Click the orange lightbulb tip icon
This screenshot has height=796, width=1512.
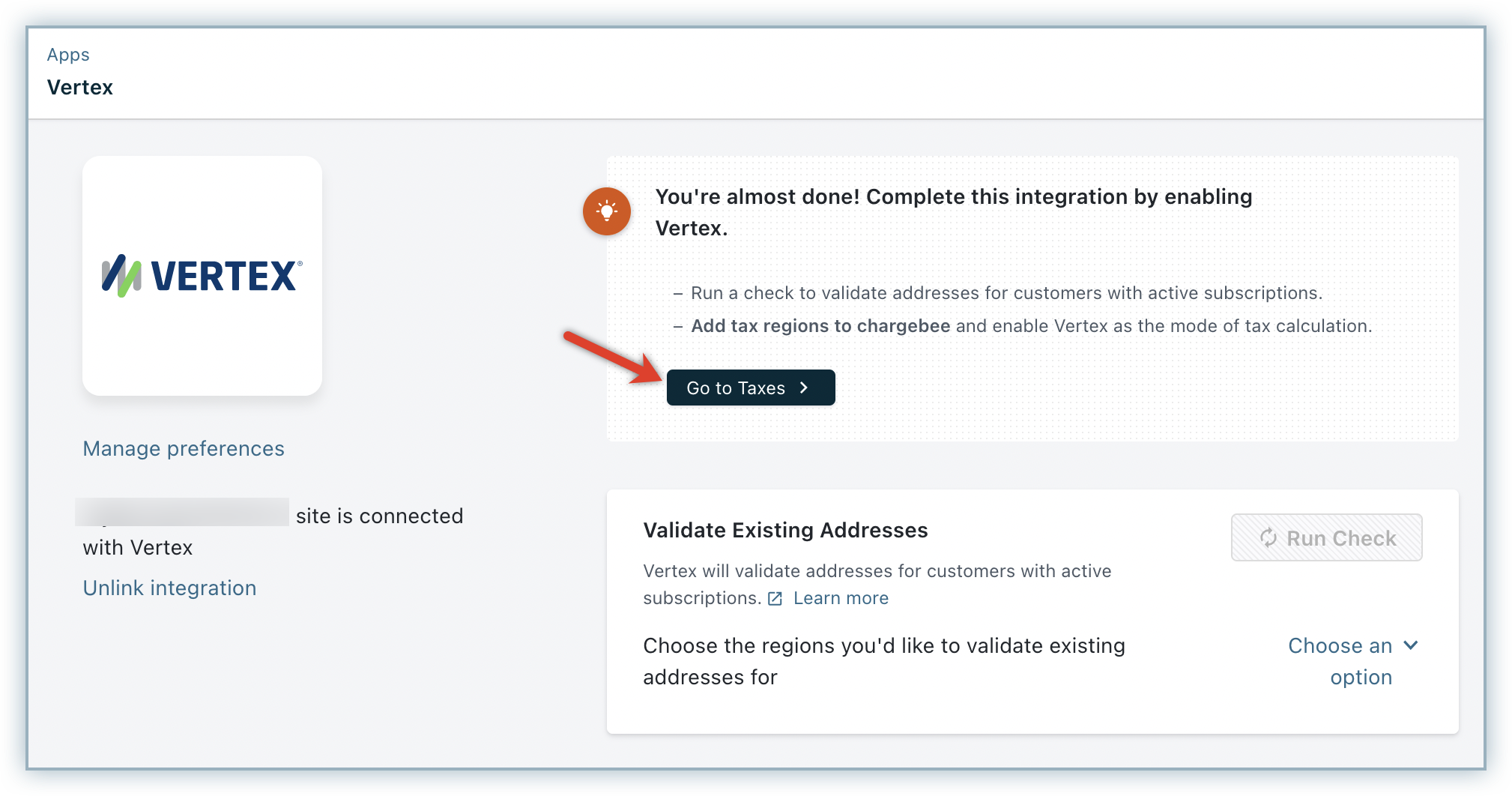(x=607, y=211)
